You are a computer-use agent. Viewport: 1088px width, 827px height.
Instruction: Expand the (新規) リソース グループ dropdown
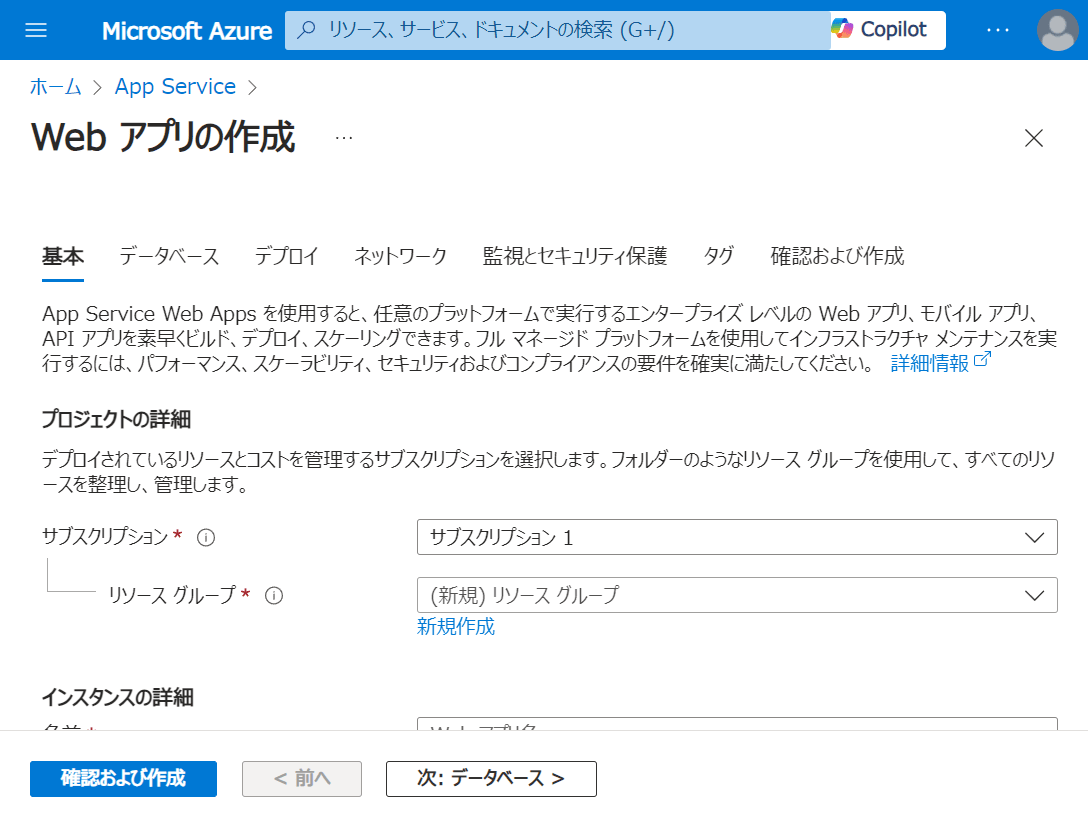737,595
